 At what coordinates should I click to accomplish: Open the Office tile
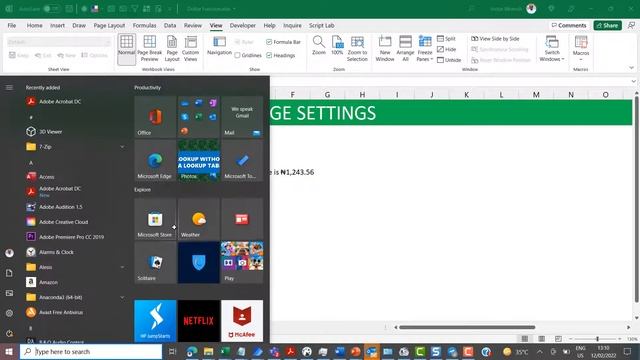(155, 117)
